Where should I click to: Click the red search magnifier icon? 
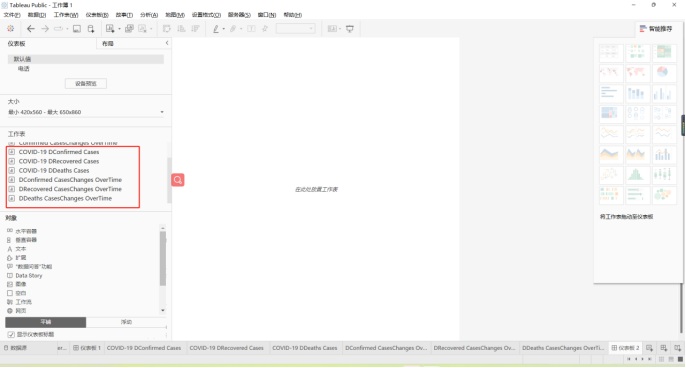pyautogui.click(x=178, y=180)
